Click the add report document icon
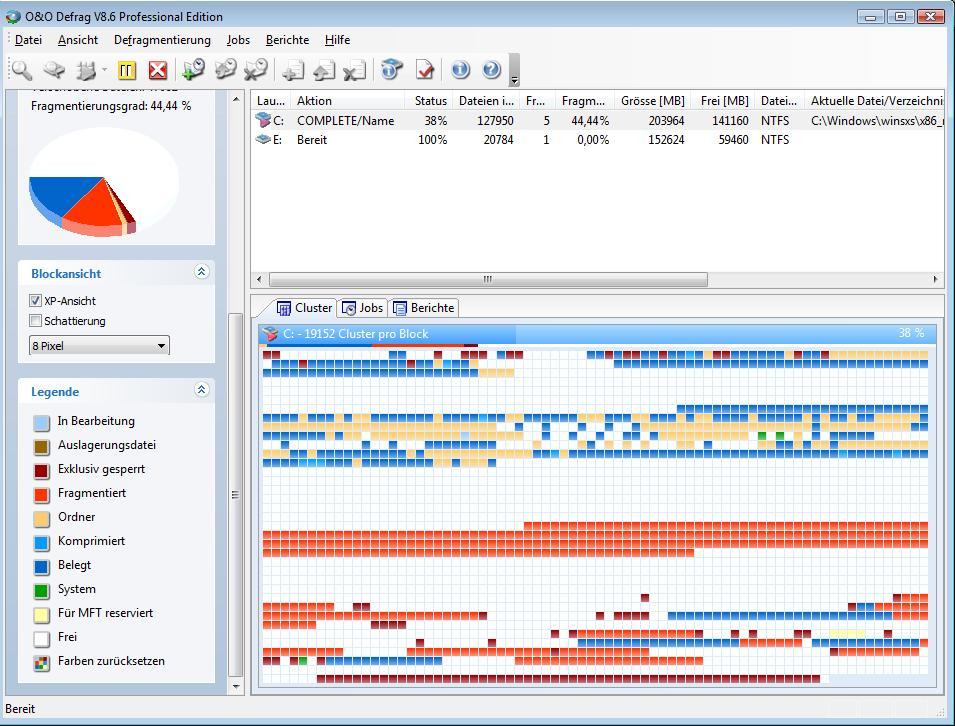 tap(293, 70)
